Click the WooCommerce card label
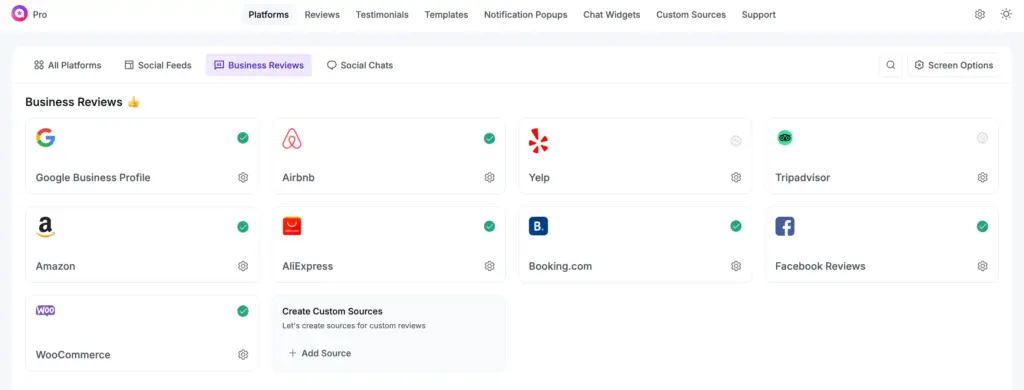The width and height of the screenshot is (1024, 390). pyautogui.click(x=73, y=355)
